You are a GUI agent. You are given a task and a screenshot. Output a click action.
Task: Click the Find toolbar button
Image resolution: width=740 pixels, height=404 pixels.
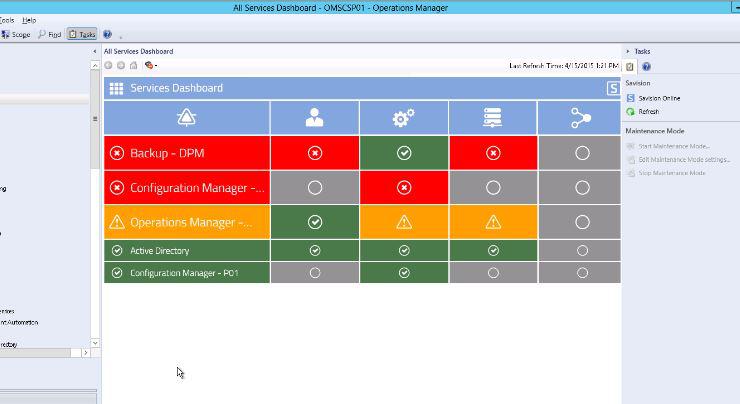click(50, 34)
